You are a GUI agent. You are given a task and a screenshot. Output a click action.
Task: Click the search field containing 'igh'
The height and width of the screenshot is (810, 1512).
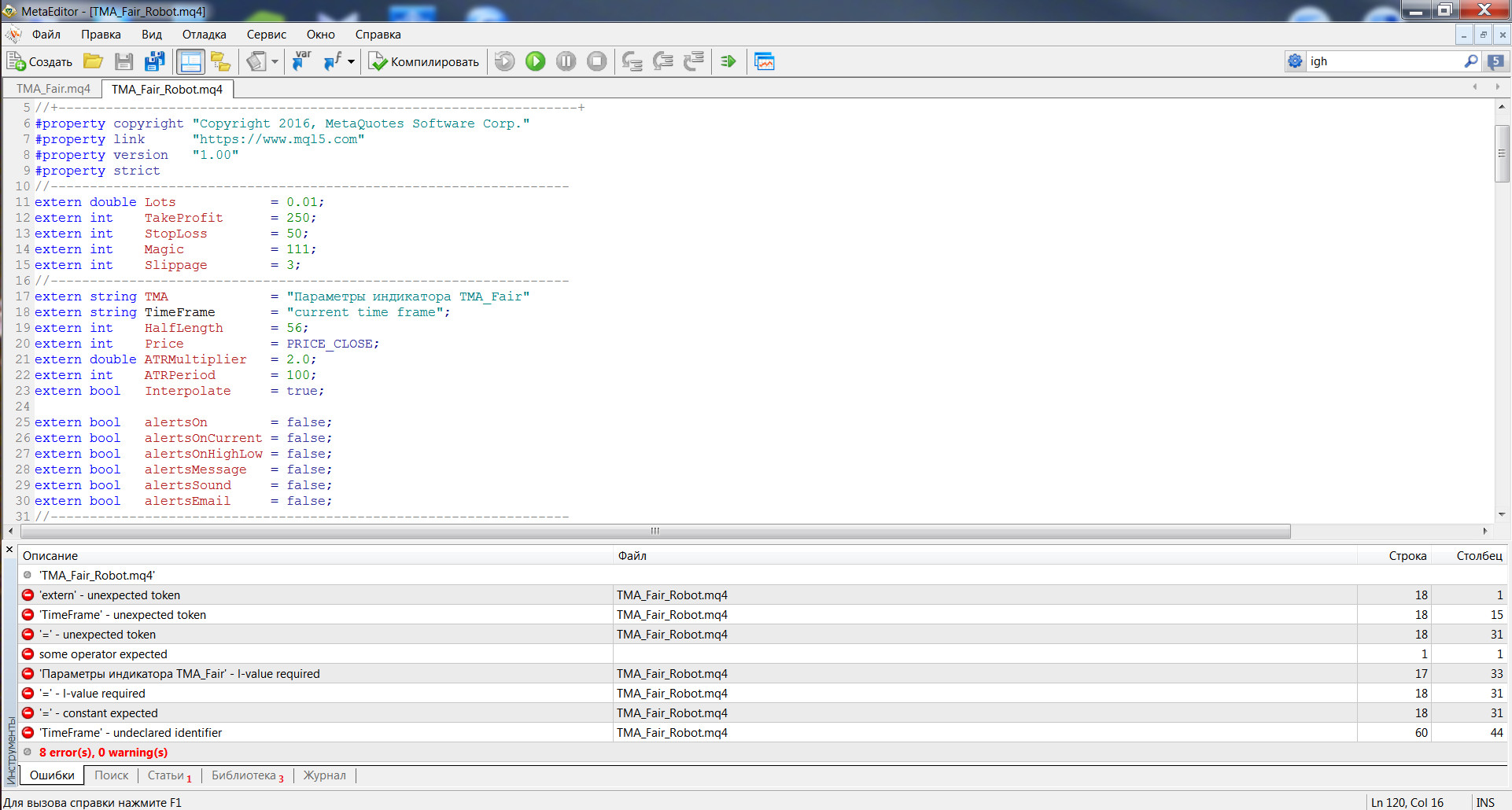pyautogui.click(x=1383, y=61)
